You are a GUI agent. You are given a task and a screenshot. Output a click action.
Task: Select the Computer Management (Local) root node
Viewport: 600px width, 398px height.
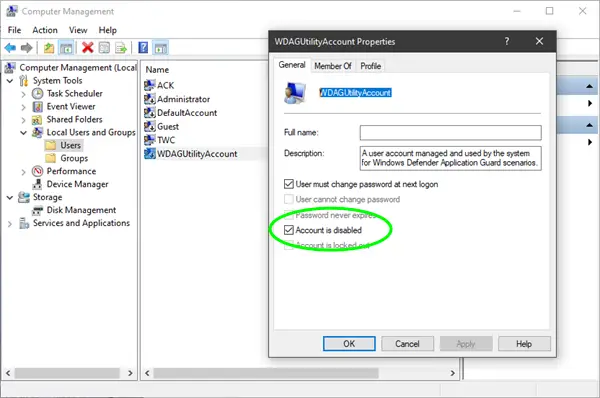pyautogui.click(x=78, y=68)
